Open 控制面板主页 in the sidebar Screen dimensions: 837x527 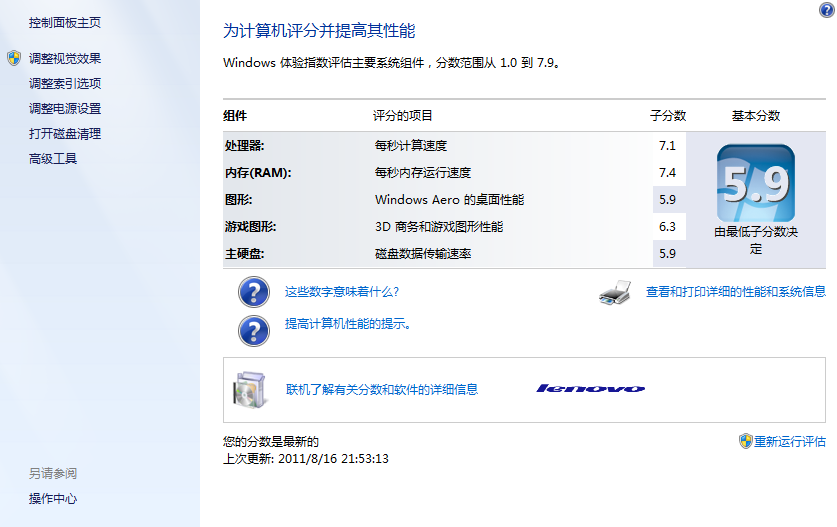(x=65, y=22)
